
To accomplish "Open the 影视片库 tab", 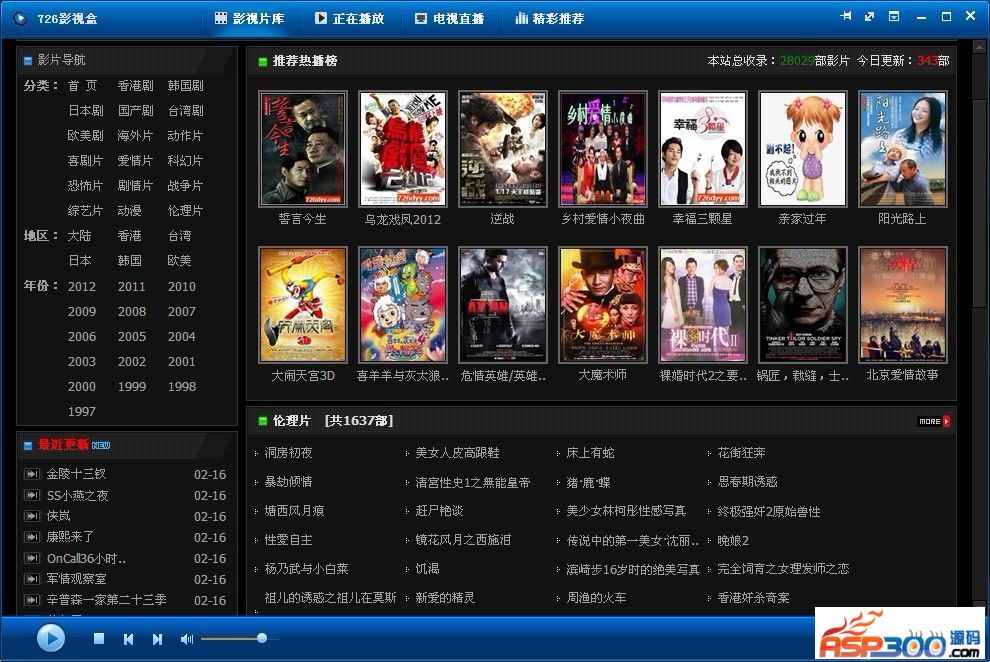I will pos(249,18).
